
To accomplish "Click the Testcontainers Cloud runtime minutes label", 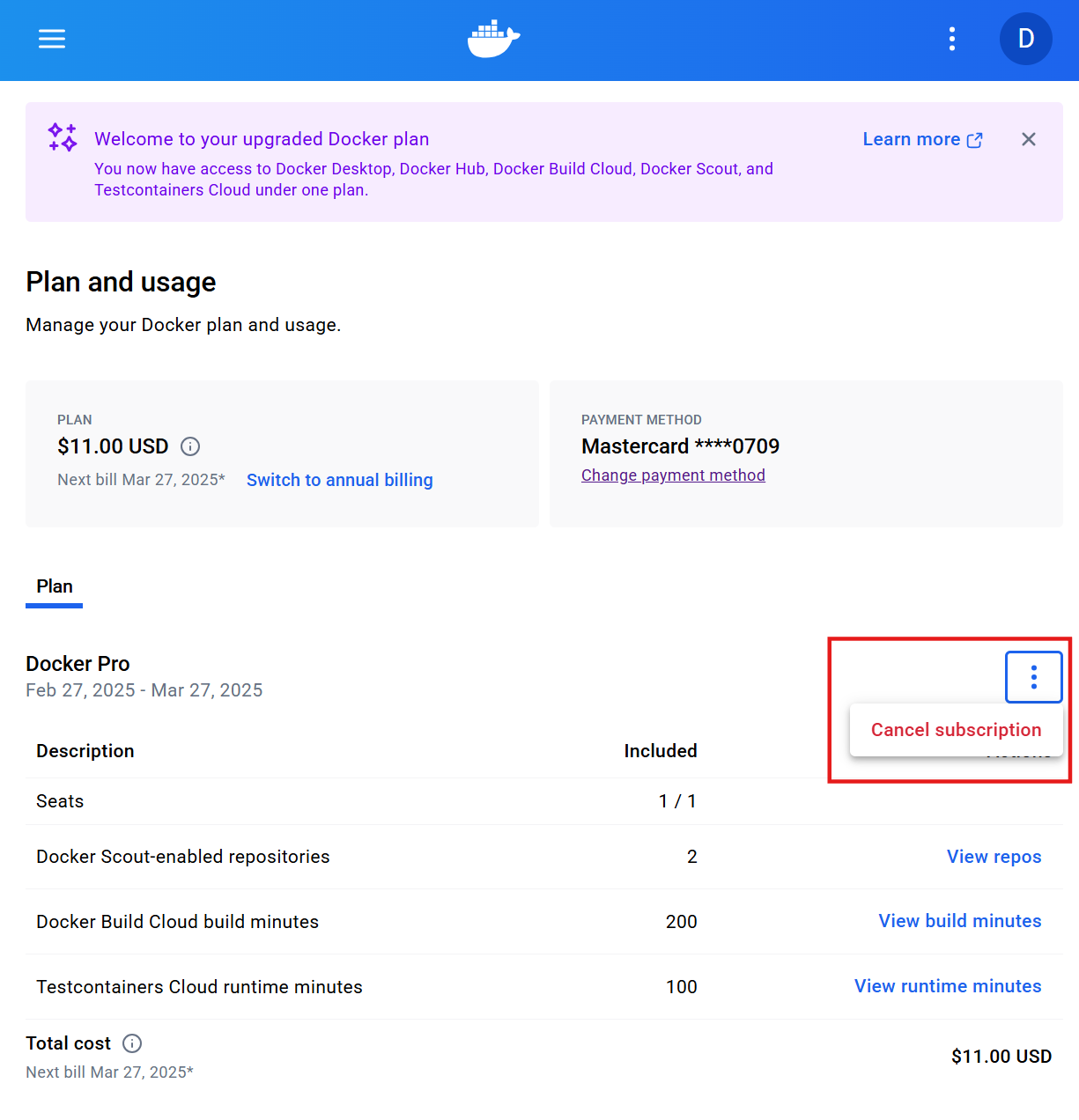I will click(x=199, y=987).
